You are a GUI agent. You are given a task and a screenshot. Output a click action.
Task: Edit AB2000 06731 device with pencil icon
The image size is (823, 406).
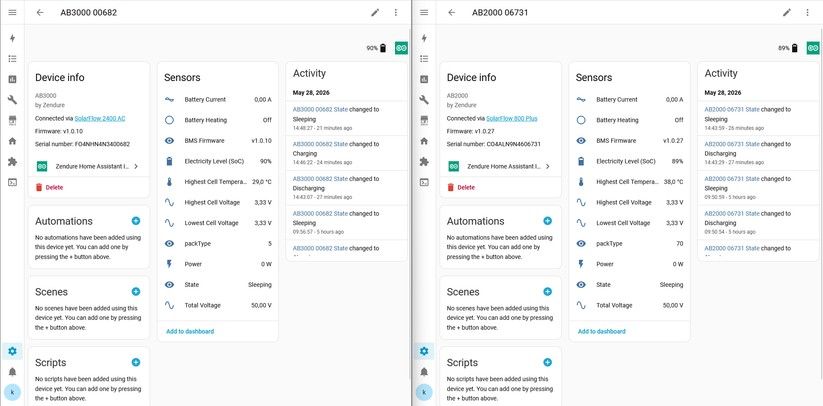coord(786,13)
